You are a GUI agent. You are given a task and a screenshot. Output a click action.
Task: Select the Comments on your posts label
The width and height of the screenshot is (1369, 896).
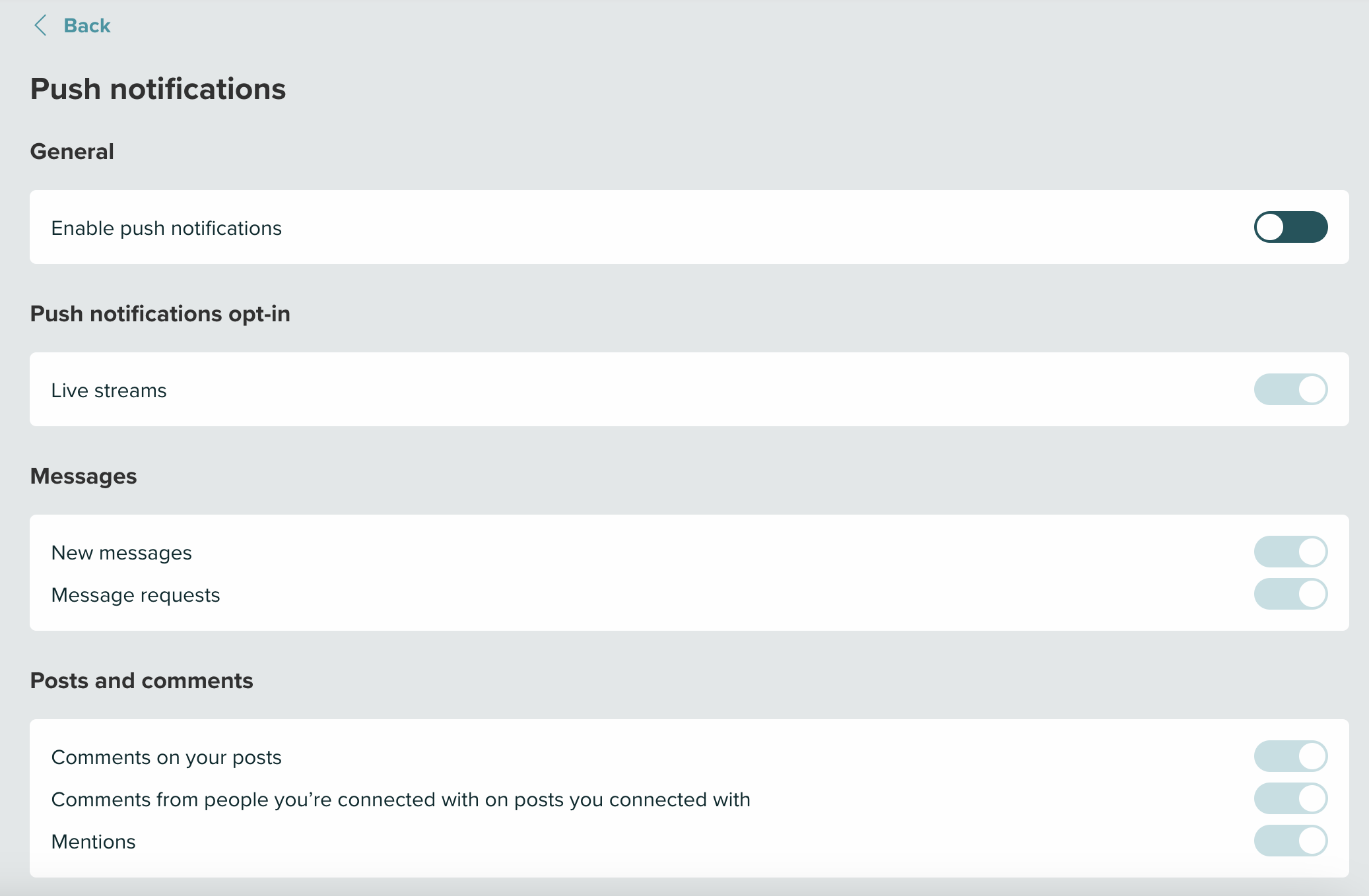tap(166, 756)
